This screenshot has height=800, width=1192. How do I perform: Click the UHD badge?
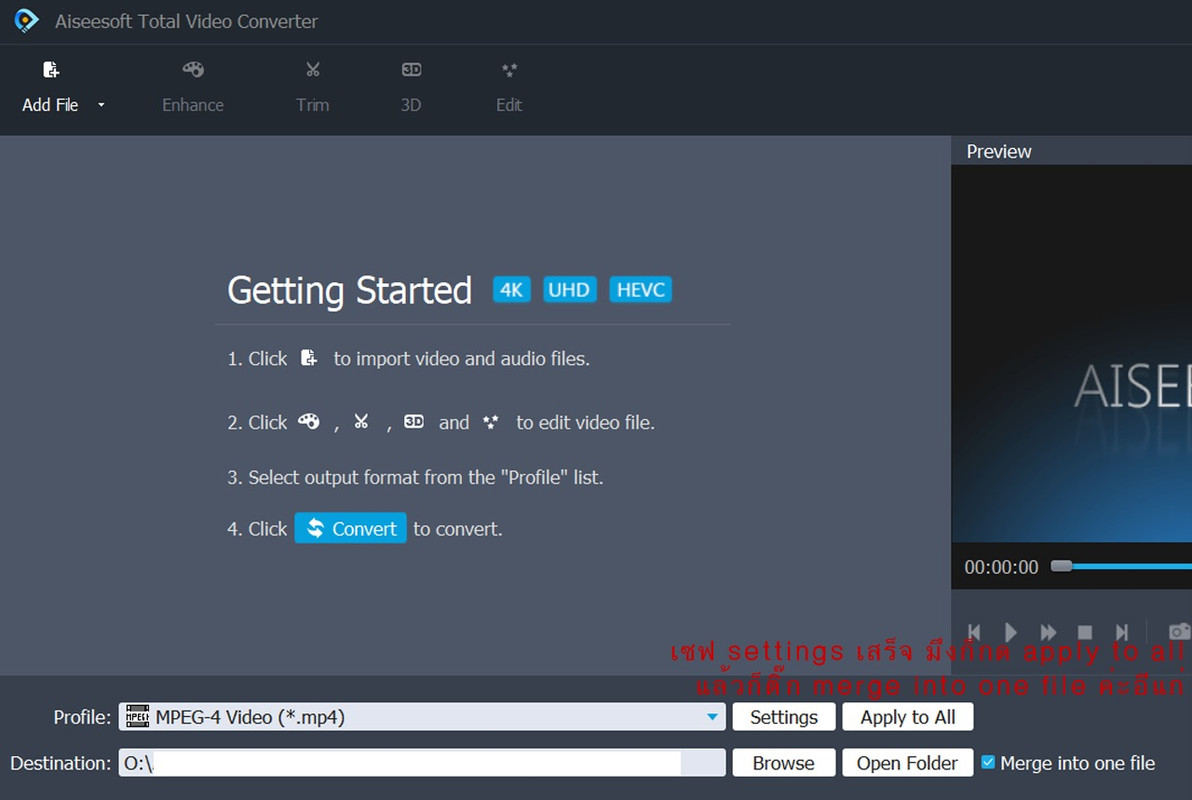pos(569,290)
